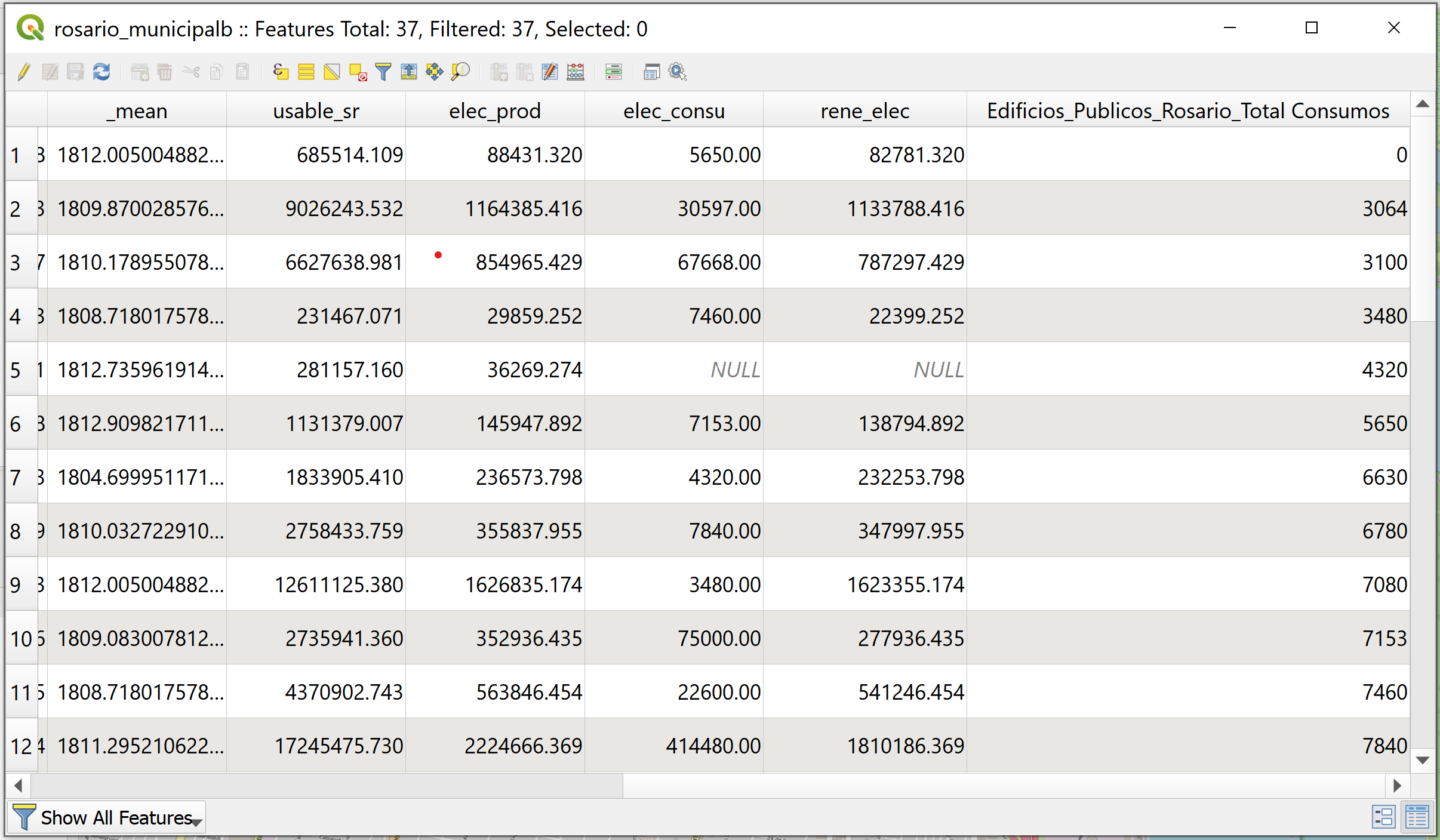Open Conditional Formatting panel icon
1440x840 pixels.
[x=614, y=72]
